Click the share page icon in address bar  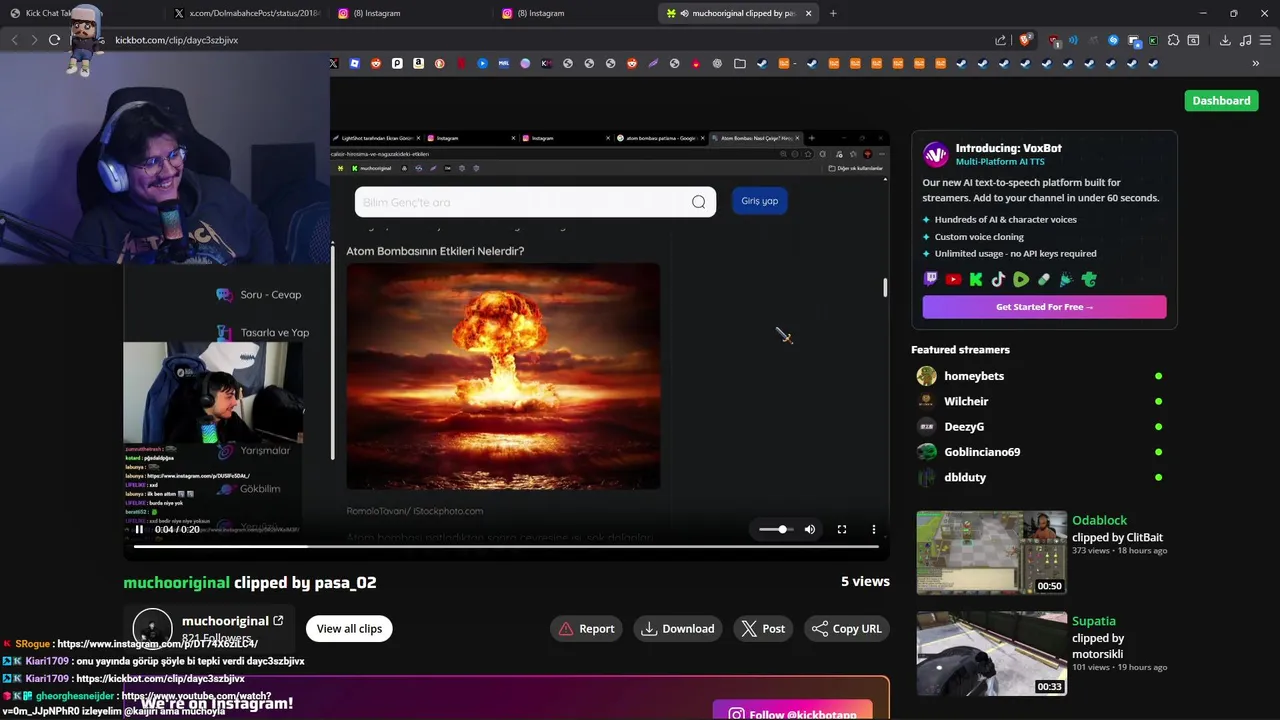coord(1001,40)
